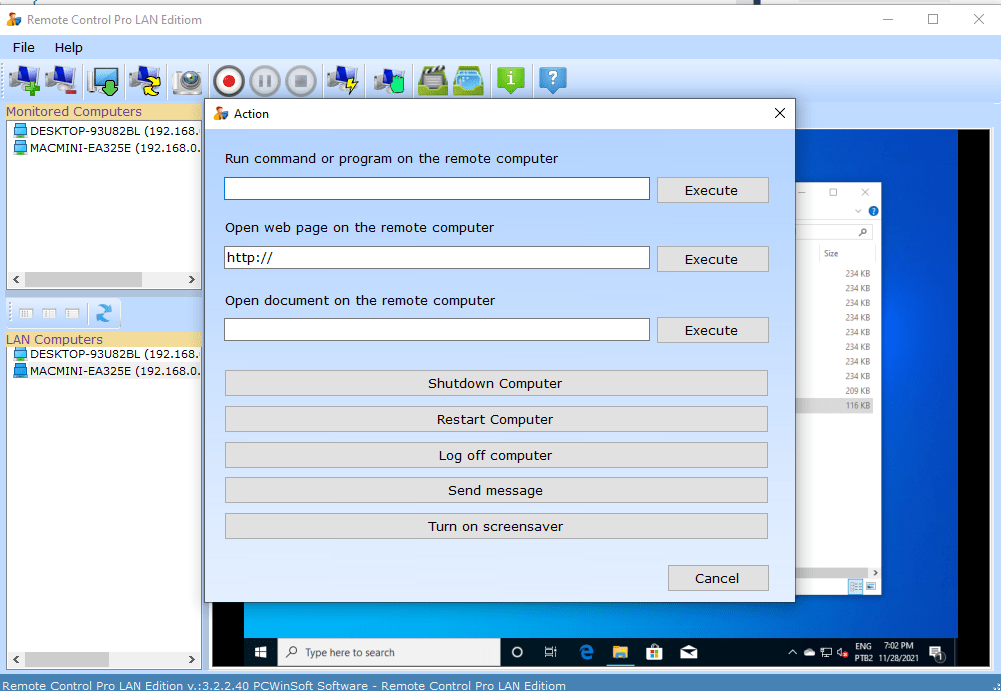Screen dimensions: 1001x691
Task: Click the remote taskbar search box
Action: pyautogui.click(x=389, y=652)
